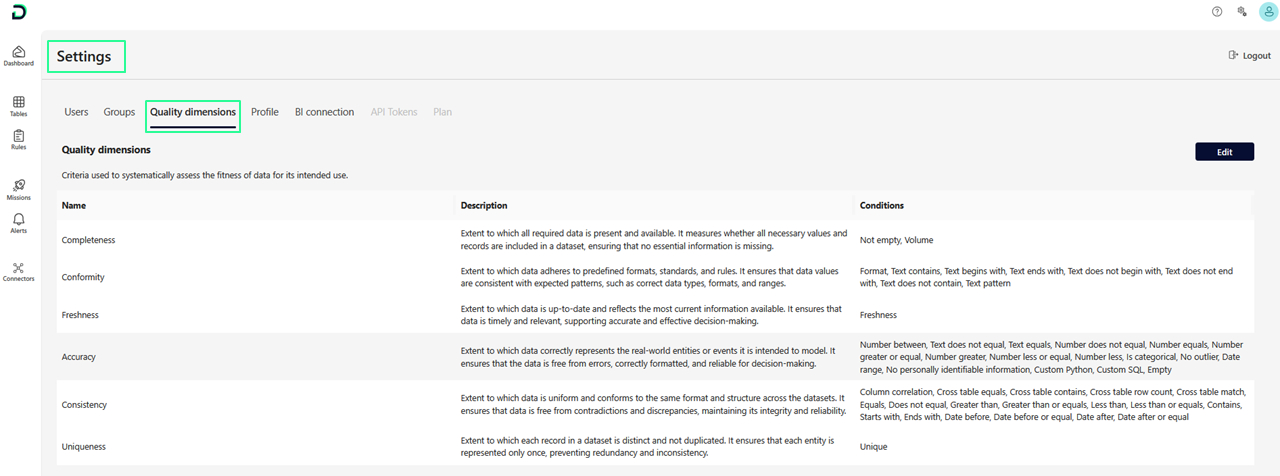Viewport: 1280px width, 476px height.
Task: Log out using the Logout link
Action: click(x=1250, y=56)
